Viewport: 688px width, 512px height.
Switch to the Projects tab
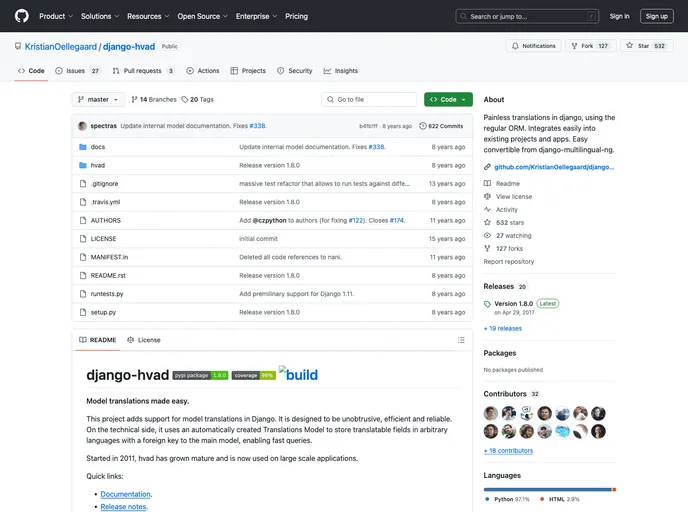(x=248, y=71)
